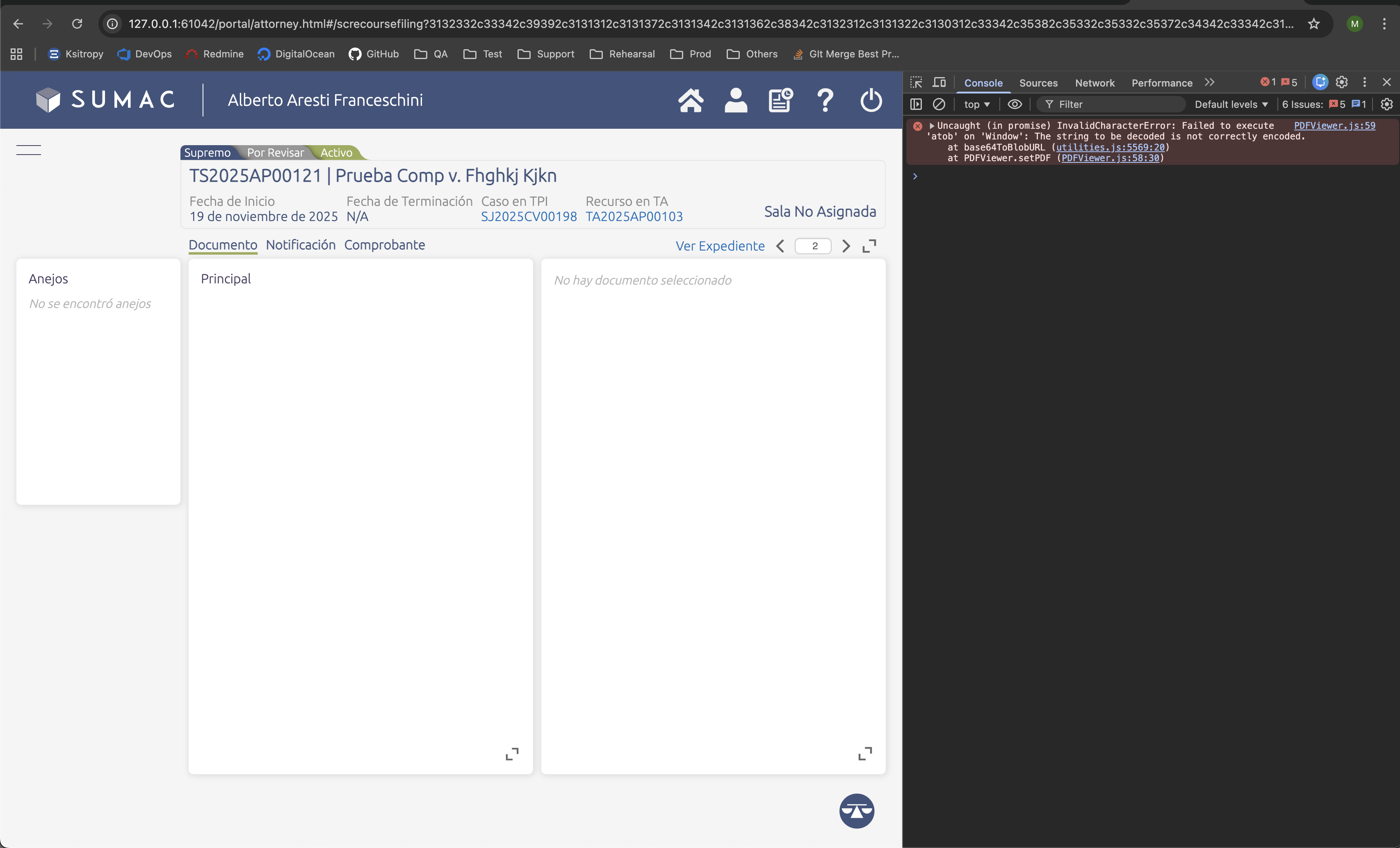Image resolution: width=1400 pixels, height=848 pixels.
Task: Open the user profile icon
Action: pyautogui.click(x=735, y=100)
